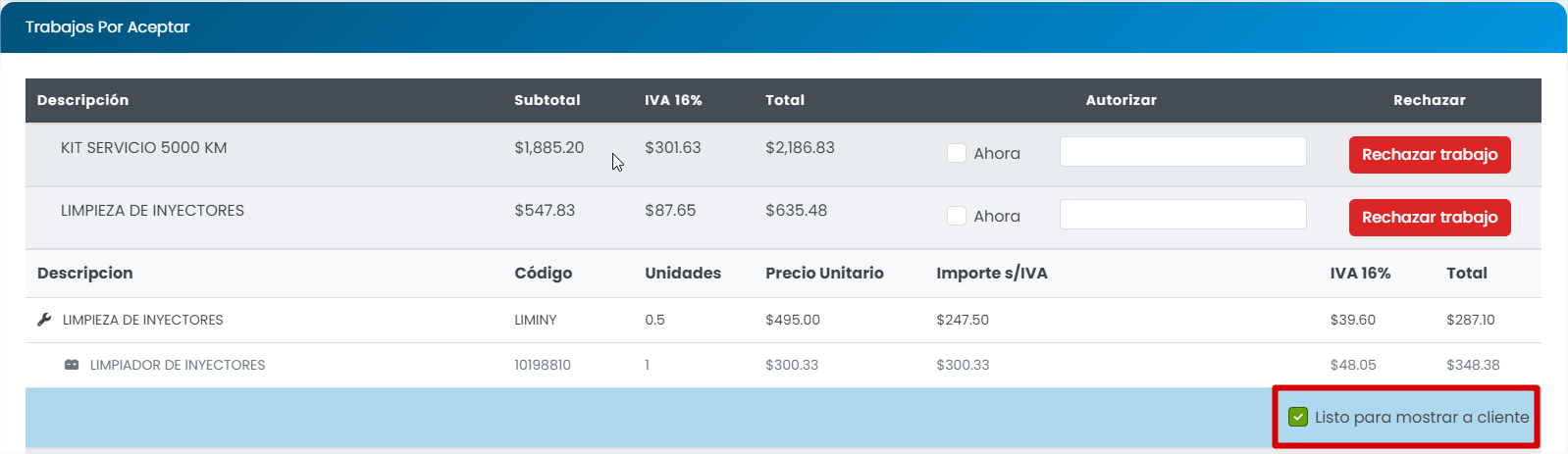Click the Rechazar column header
Image resolution: width=1568 pixels, height=454 pixels.
(1429, 100)
